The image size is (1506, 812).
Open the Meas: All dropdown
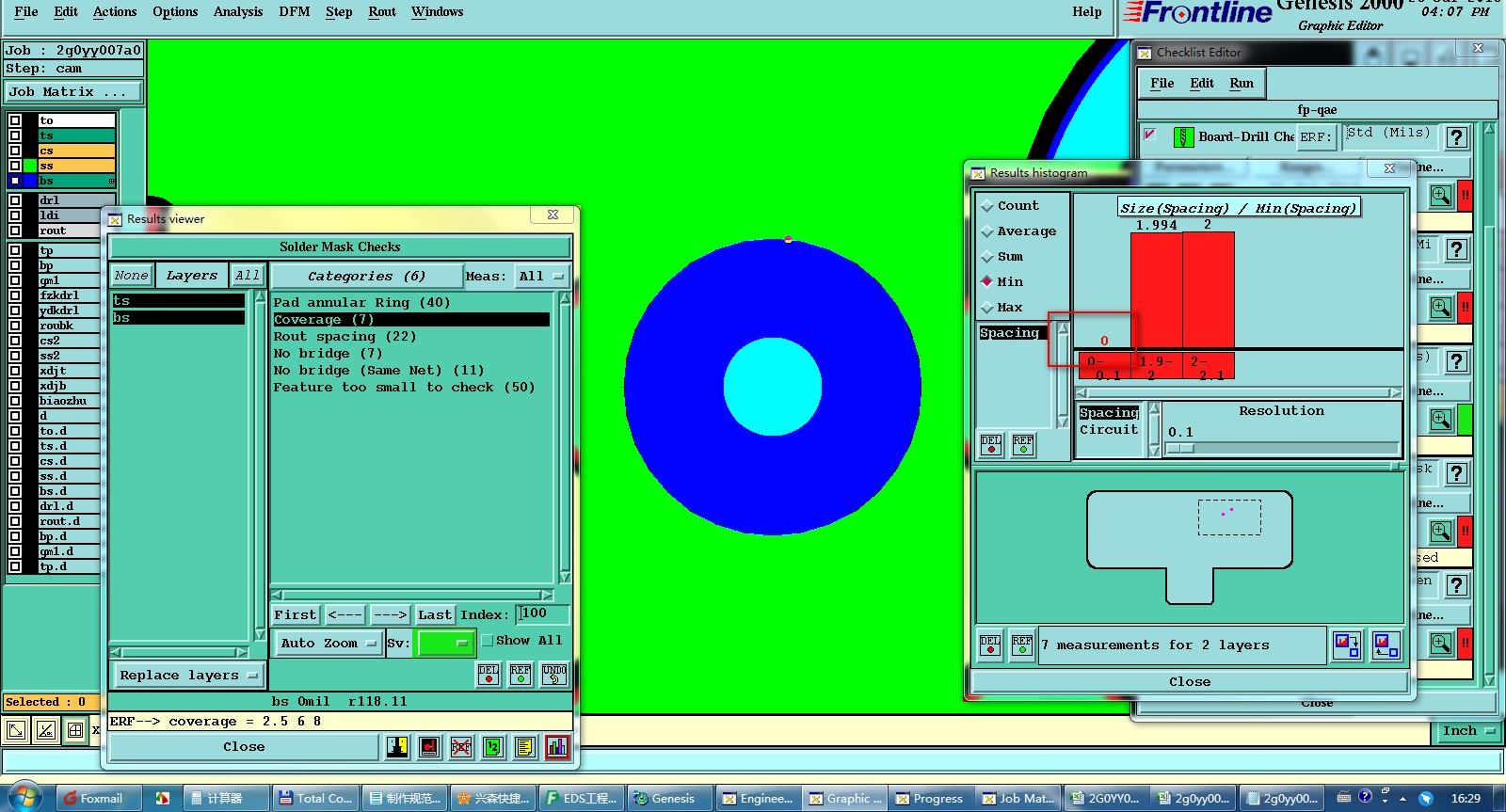tap(541, 277)
